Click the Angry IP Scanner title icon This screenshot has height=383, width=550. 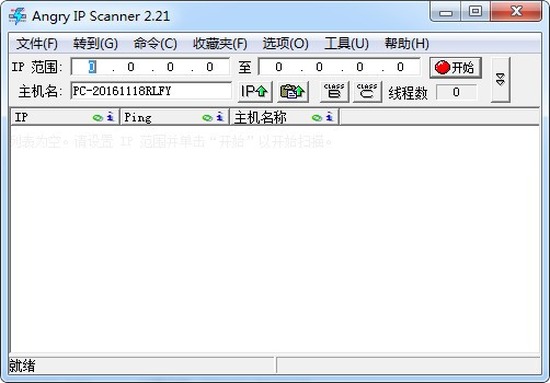tap(18, 16)
